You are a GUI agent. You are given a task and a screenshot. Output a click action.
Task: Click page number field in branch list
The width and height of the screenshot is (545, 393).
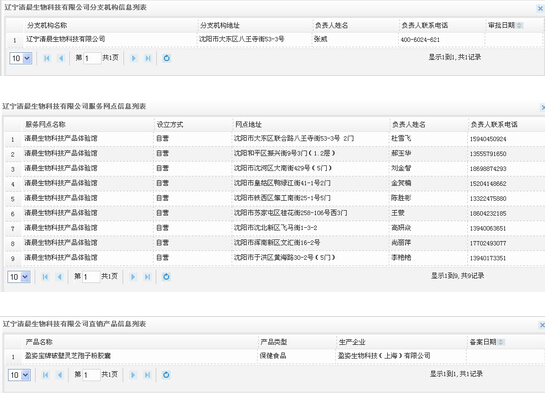92,58
